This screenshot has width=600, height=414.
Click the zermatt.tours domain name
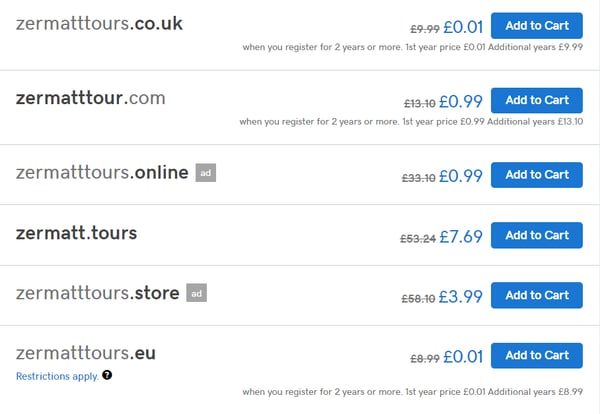(x=76, y=233)
